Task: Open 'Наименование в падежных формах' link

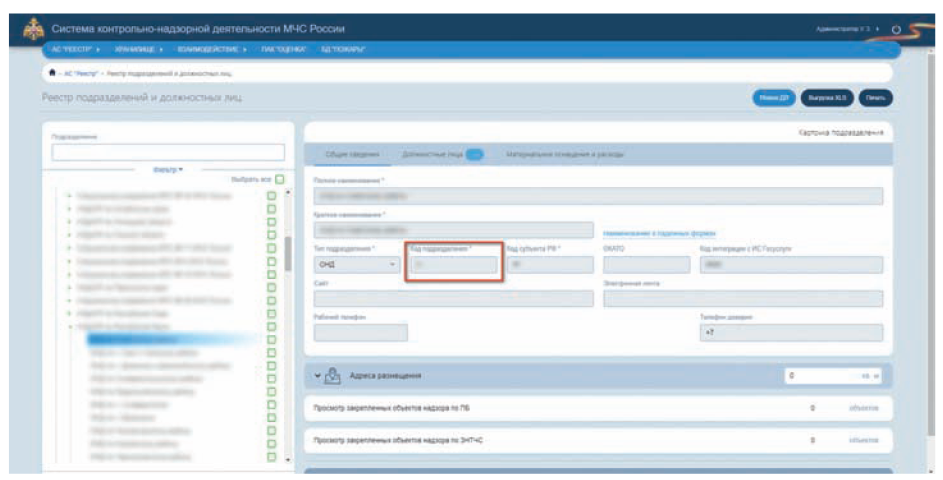Action: (659, 233)
